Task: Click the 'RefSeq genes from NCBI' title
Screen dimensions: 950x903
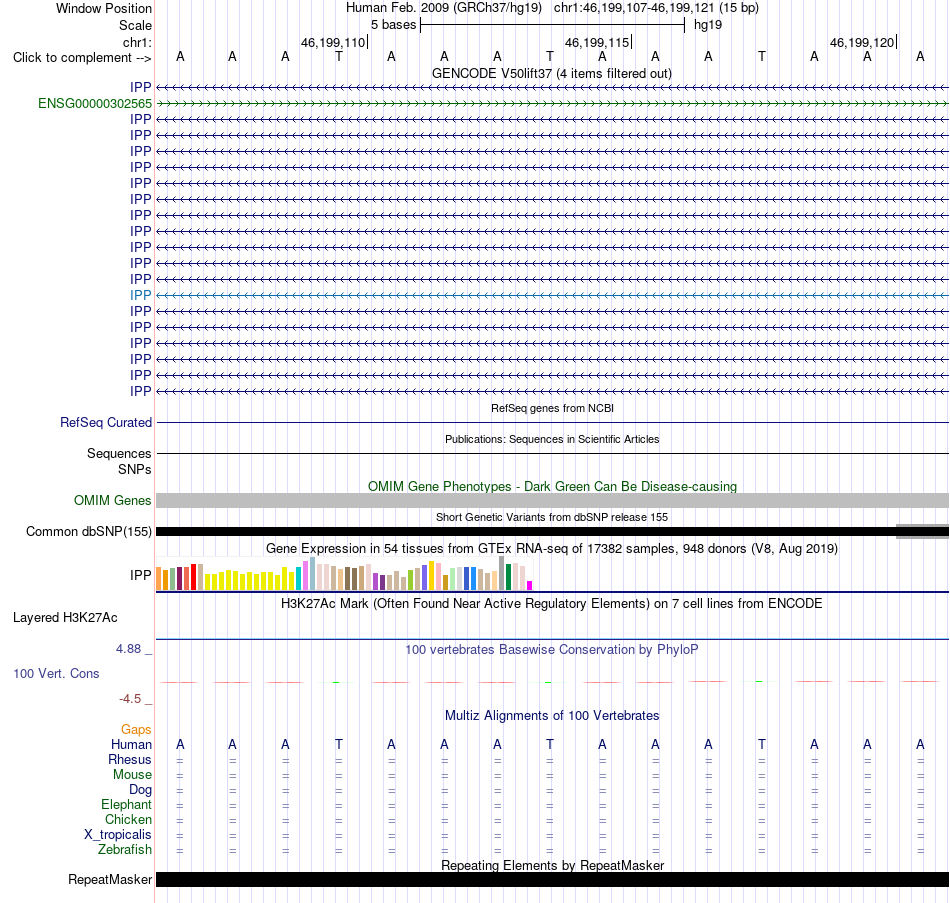Action: 552,408
